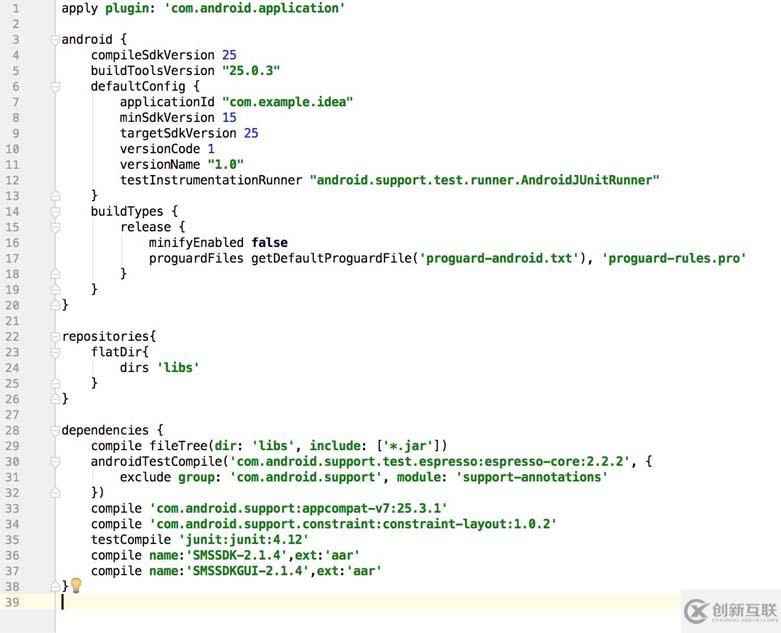The height and width of the screenshot is (633, 781).
Task: Collapse the buildTypes block fold marker
Action: tap(55, 212)
